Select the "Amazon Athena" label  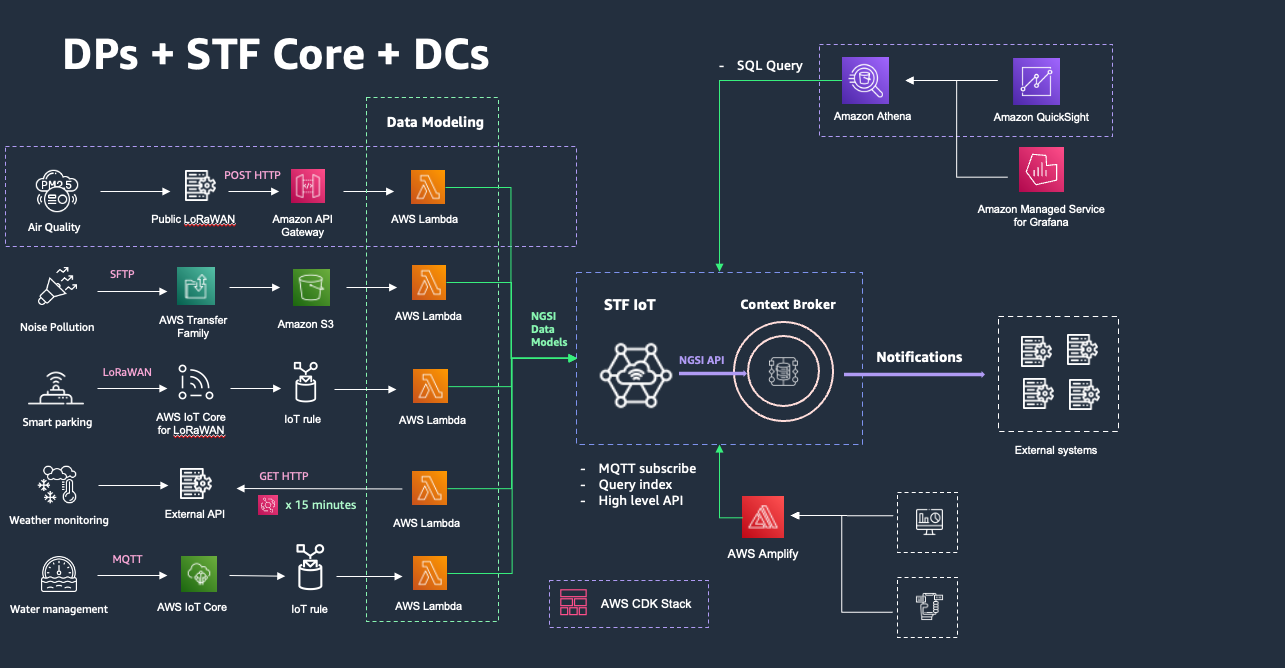(x=872, y=117)
